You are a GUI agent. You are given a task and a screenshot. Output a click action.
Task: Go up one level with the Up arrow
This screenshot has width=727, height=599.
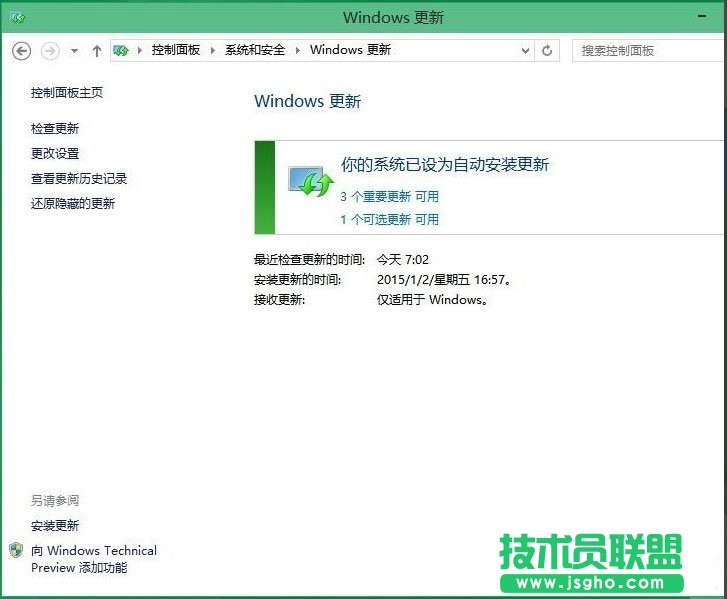pos(96,51)
